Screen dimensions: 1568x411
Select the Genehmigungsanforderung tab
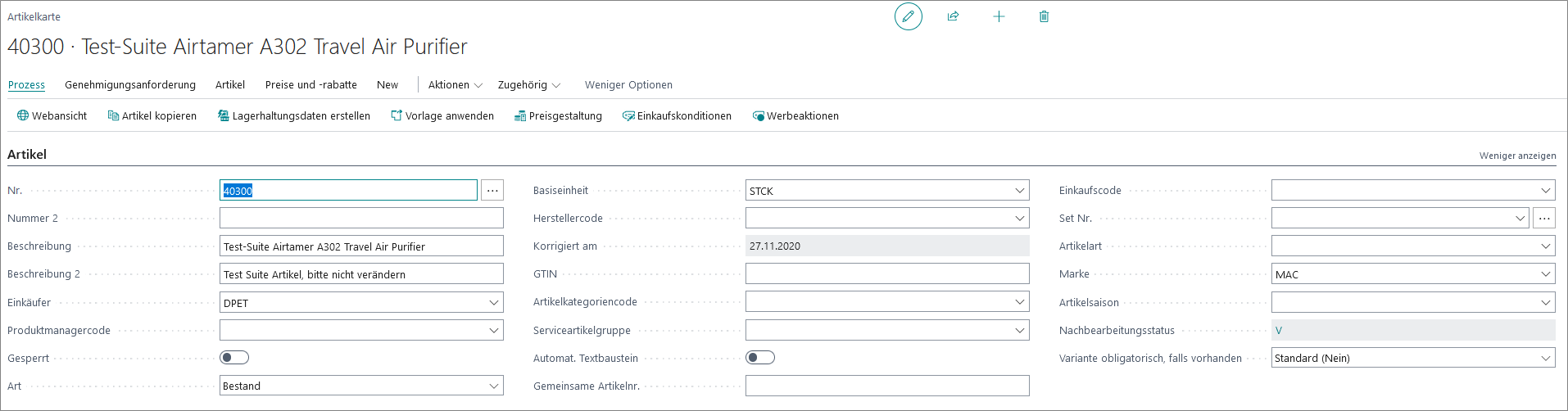[x=130, y=85]
